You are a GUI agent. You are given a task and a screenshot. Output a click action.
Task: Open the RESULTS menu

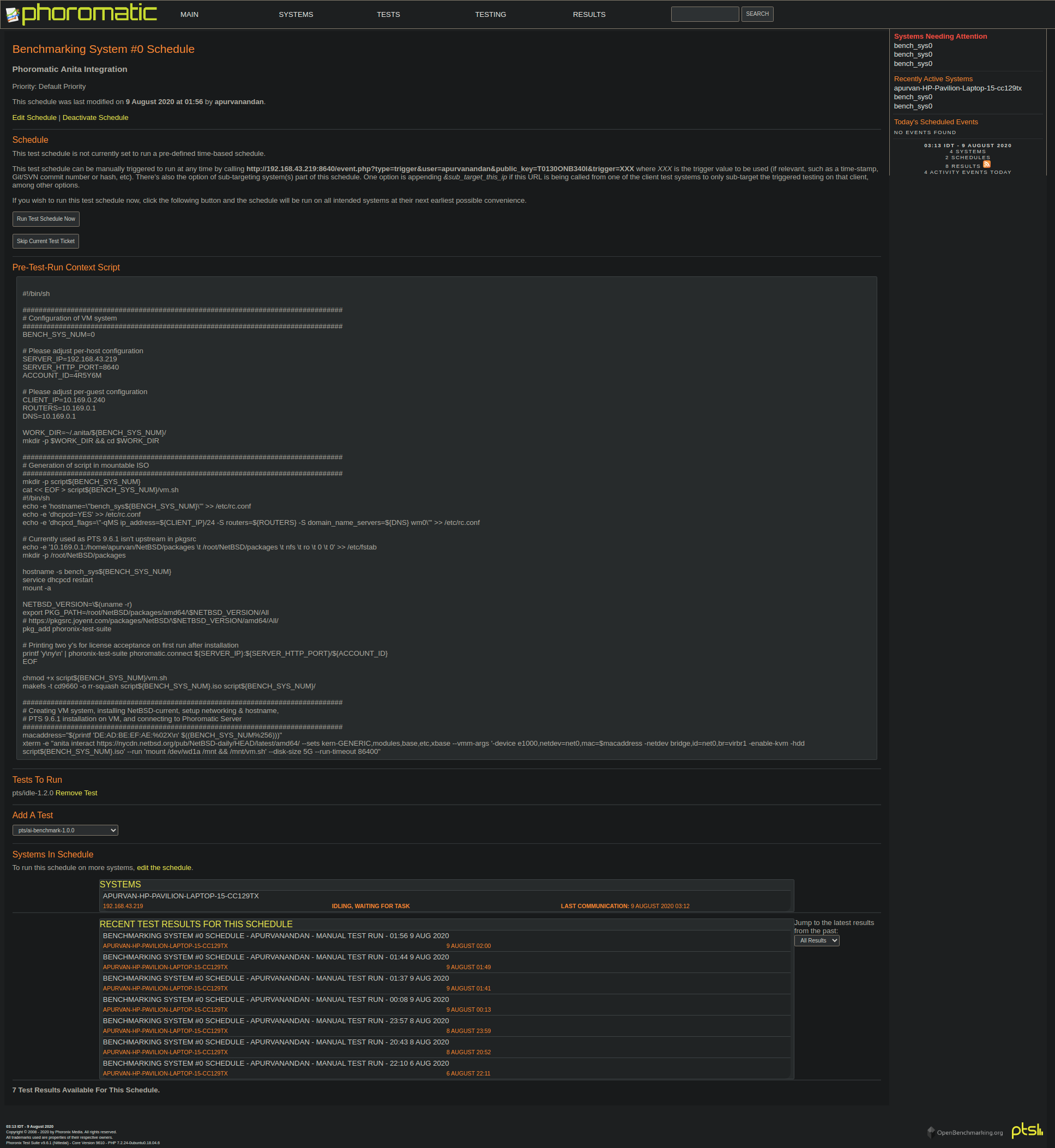(589, 14)
